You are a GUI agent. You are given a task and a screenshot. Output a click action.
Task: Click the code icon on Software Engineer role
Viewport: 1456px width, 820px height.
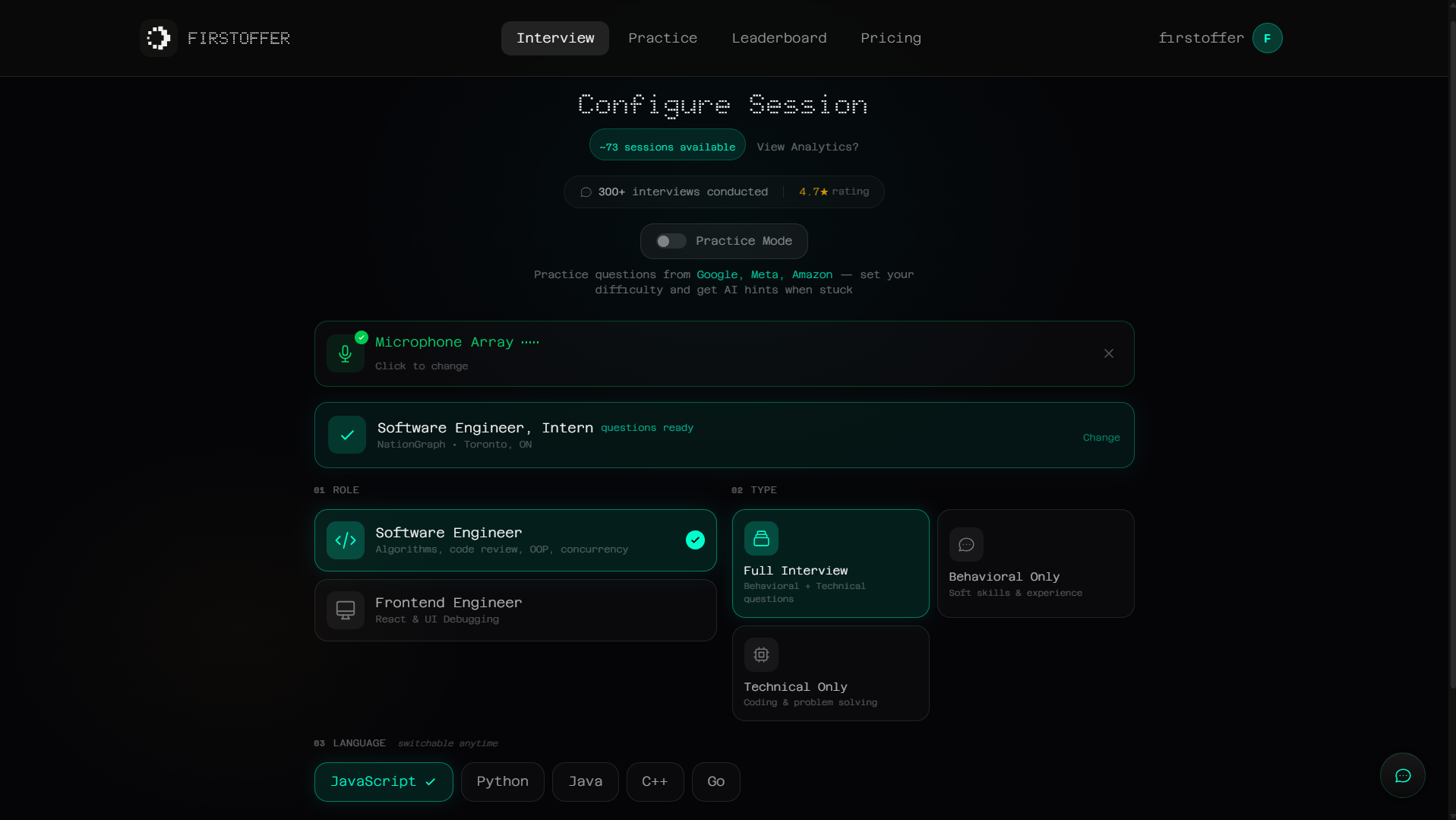[346, 540]
